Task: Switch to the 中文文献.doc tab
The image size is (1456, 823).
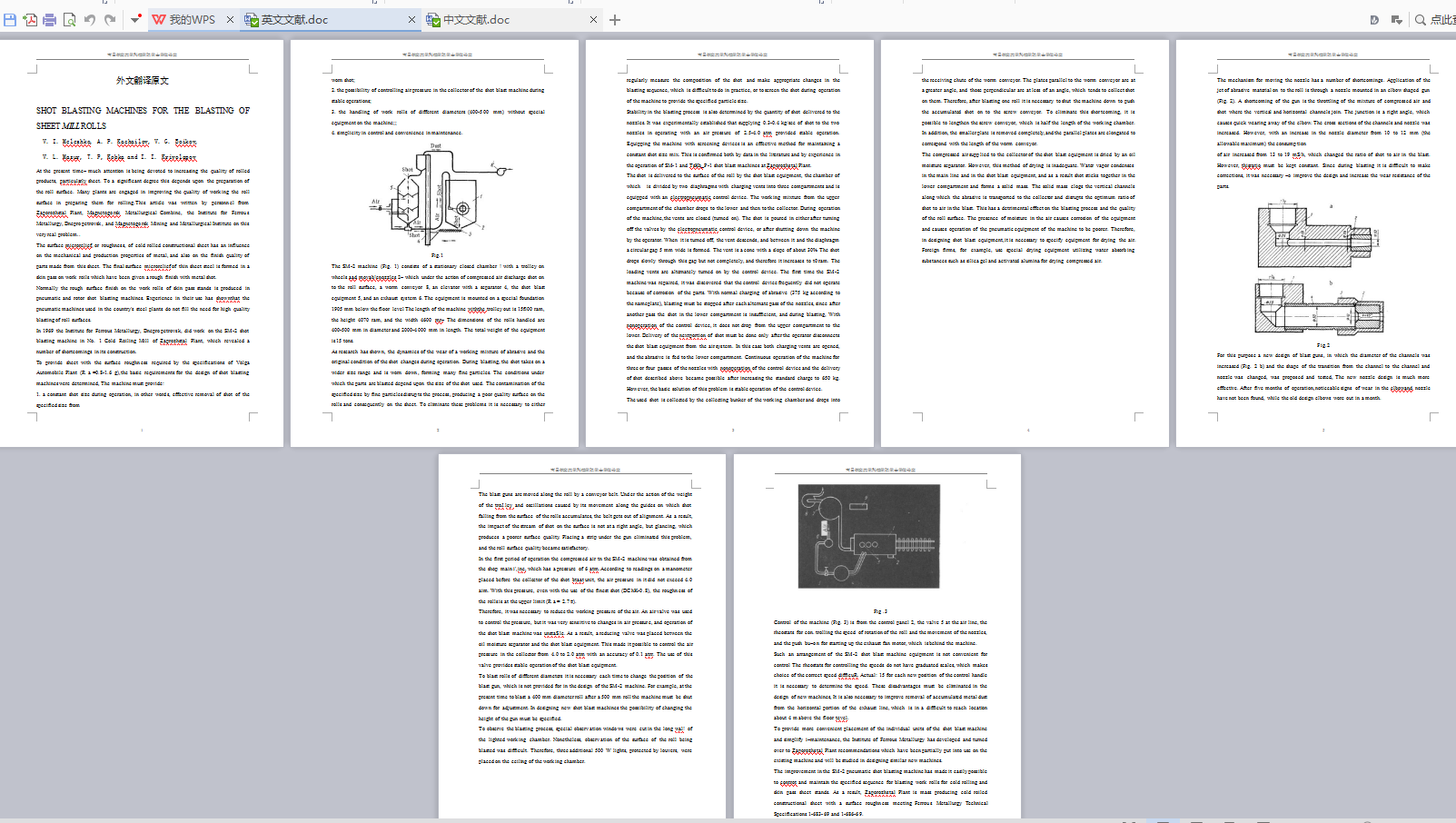Action: (476, 19)
